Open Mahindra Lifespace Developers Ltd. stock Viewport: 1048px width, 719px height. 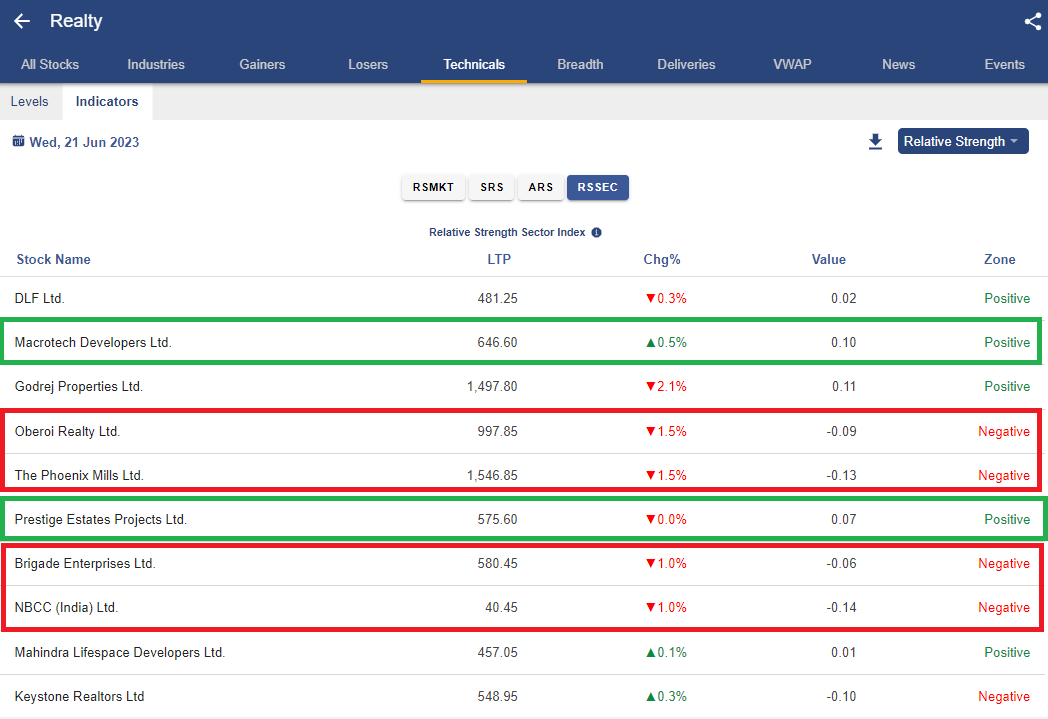(524, 652)
